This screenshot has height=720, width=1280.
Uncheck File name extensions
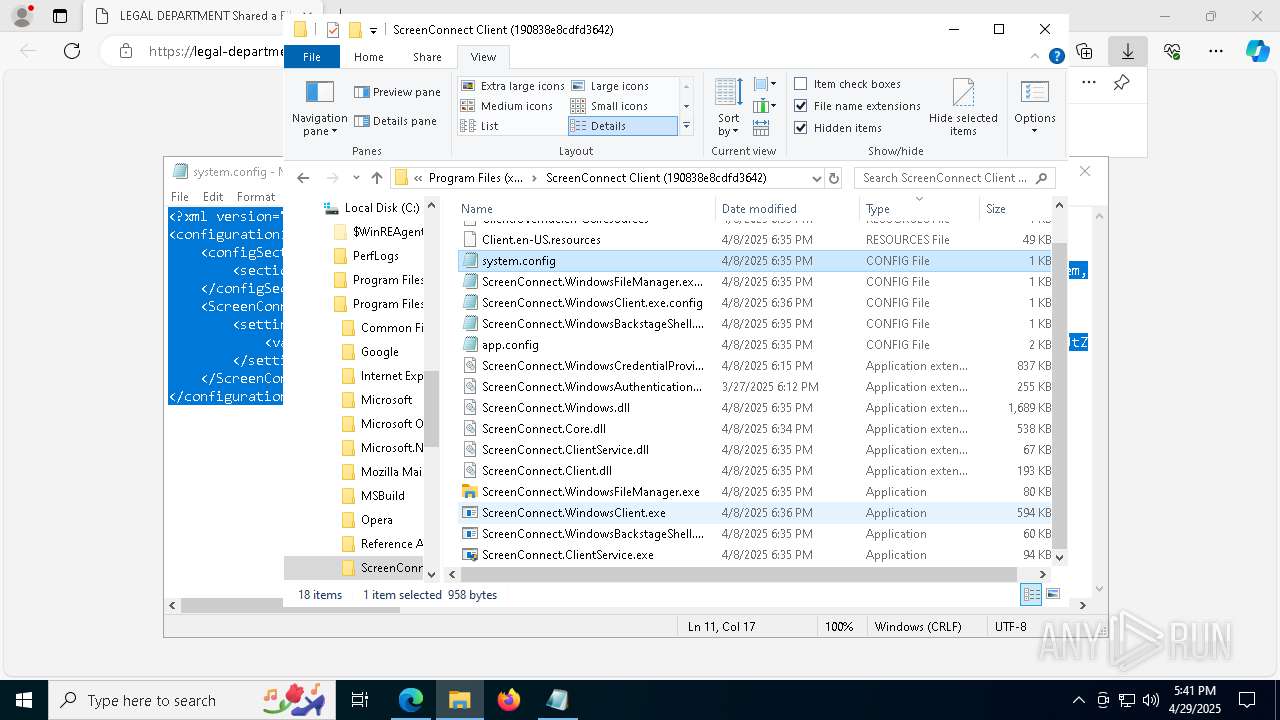[x=857, y=106]
